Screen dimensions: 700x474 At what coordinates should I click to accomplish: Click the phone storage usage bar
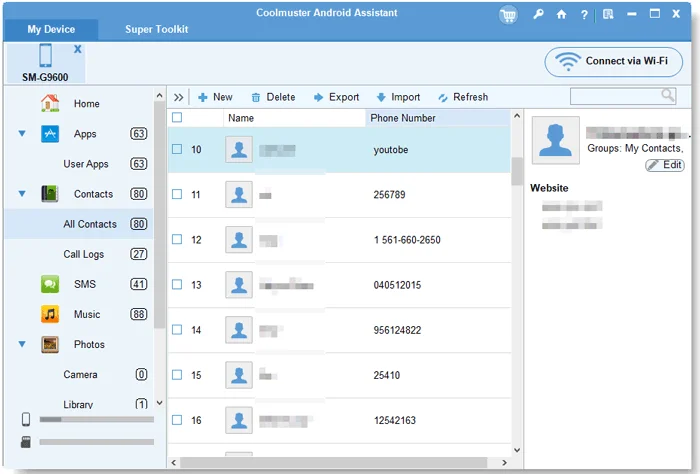pos(96,419)
